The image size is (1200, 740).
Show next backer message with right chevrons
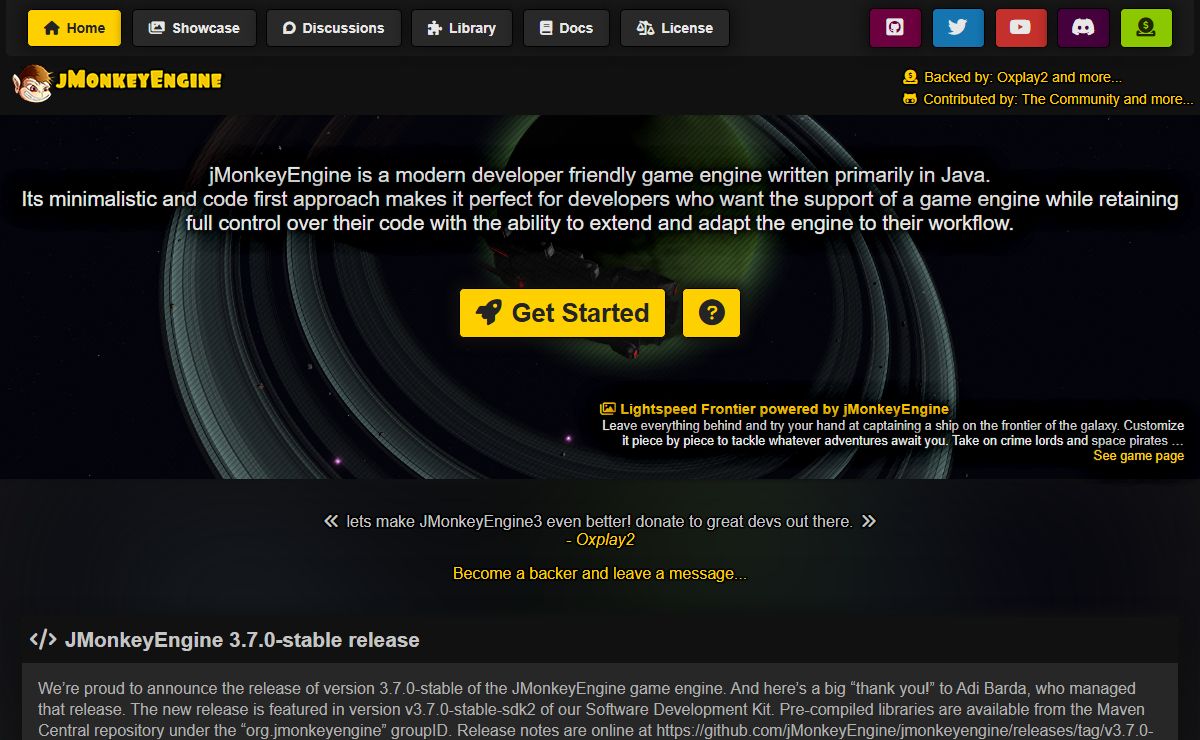pos(869,521)
